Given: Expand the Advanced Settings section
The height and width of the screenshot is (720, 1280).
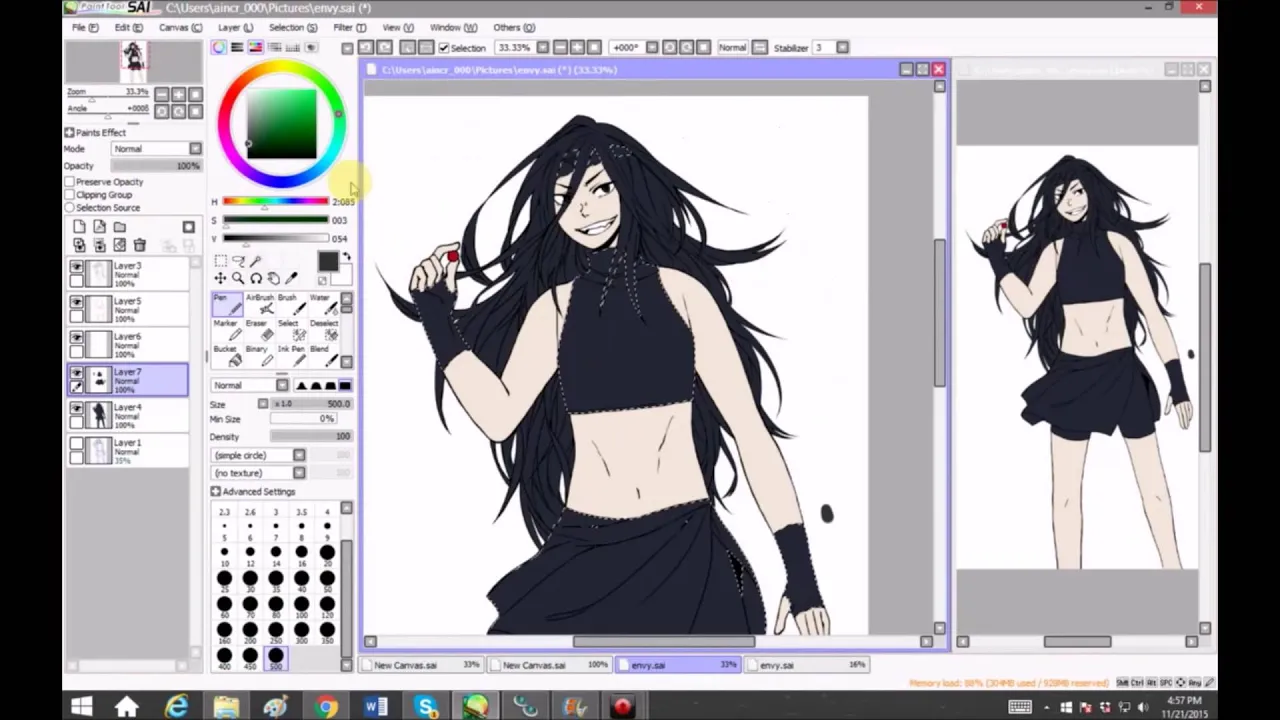Looking at the screenshot, I should (x=215, y=492).
